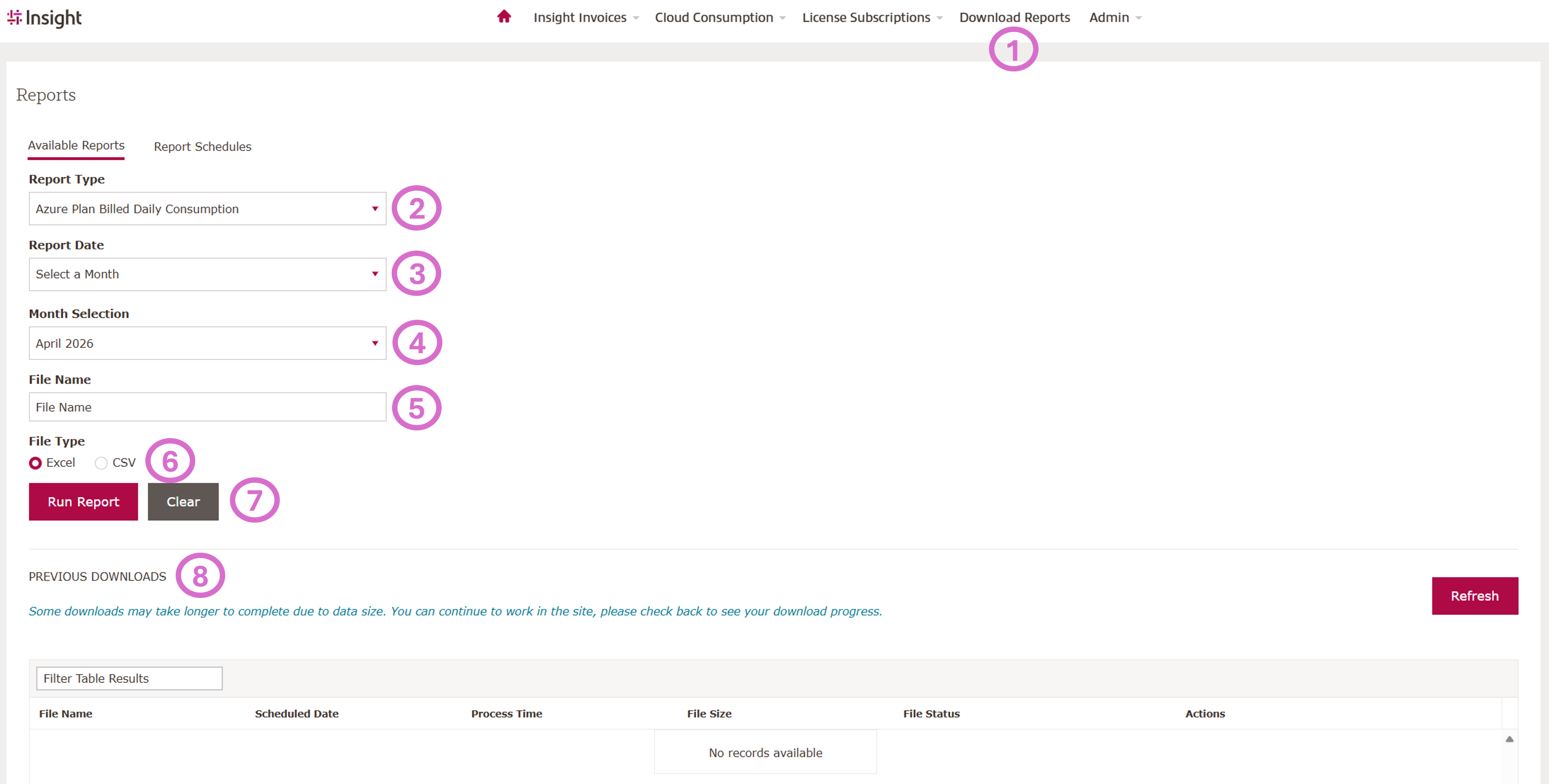This screenshot has width=1549, height=784.
Task: Switch to the Available Reports tab
Action: click(76, 146)
